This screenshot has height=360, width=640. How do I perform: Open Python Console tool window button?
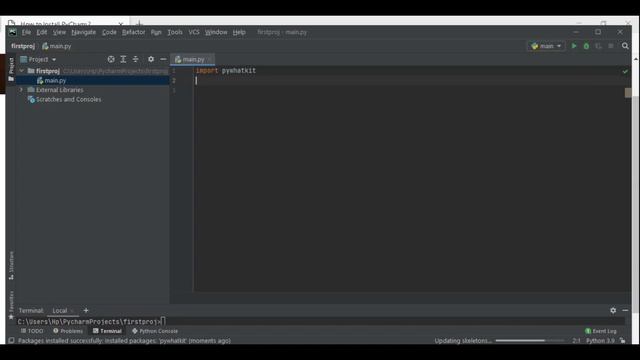pos(155,331)
